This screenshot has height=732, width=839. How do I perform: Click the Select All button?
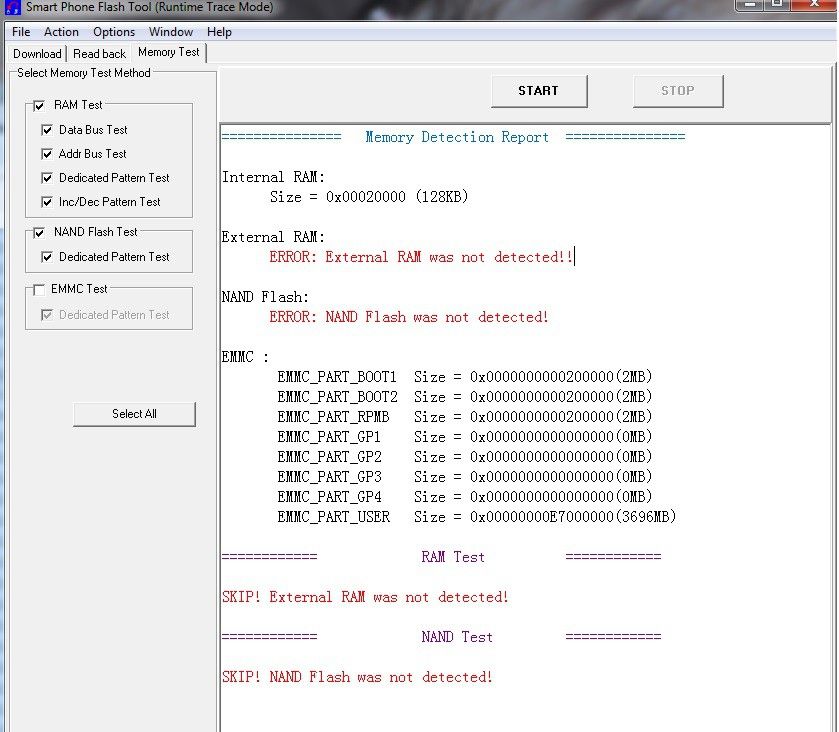(134, 414)
